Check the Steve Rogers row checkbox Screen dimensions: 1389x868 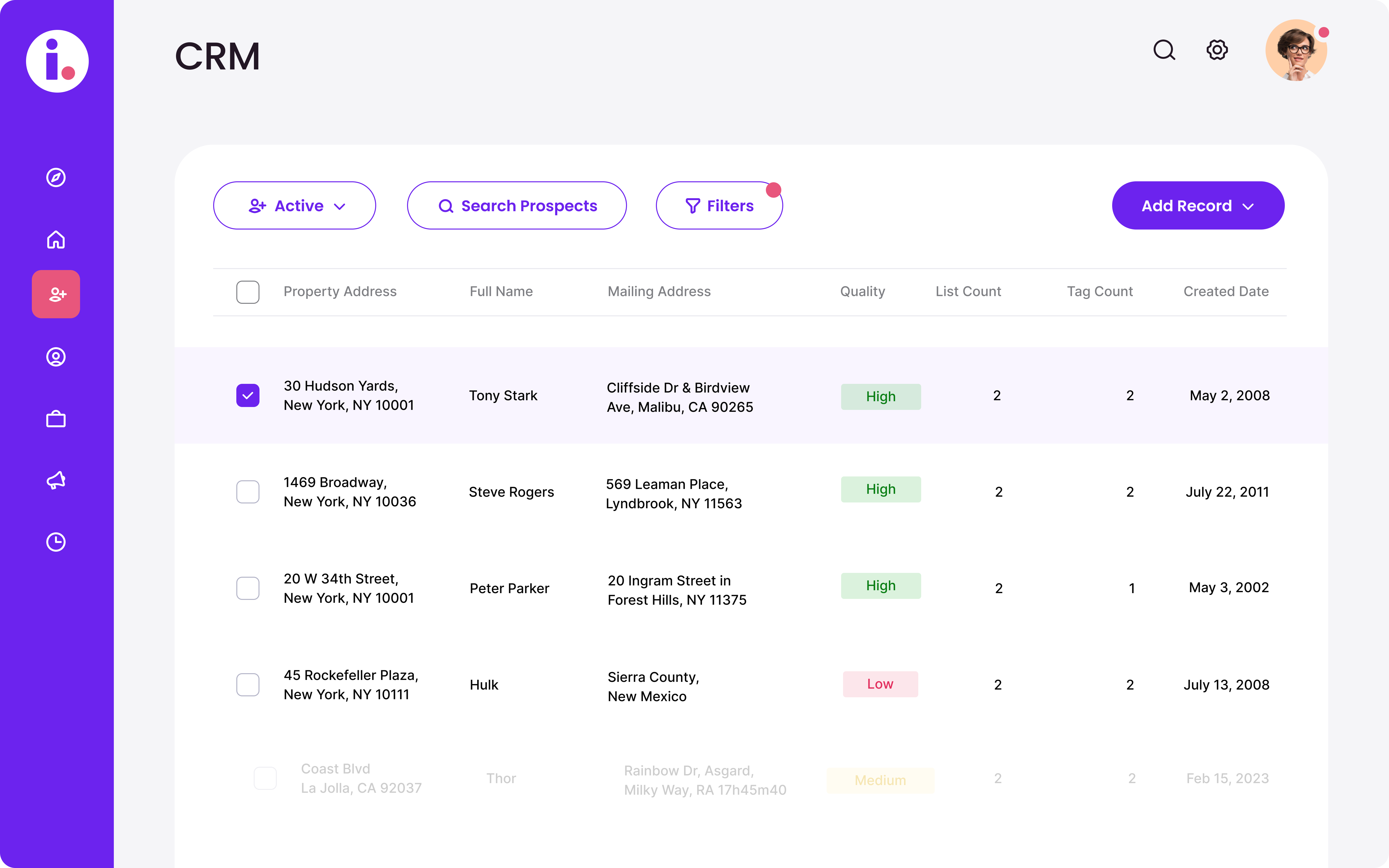(247, 491)
